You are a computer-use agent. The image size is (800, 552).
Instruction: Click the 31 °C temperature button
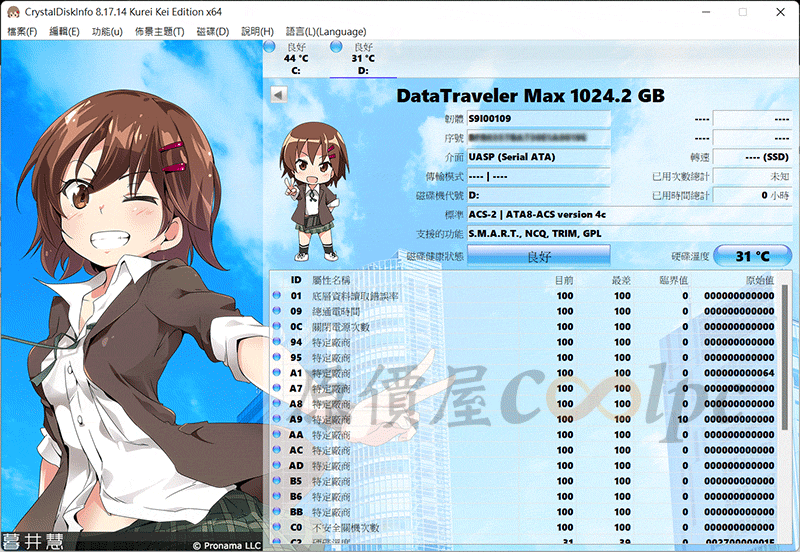click(752, 256)
